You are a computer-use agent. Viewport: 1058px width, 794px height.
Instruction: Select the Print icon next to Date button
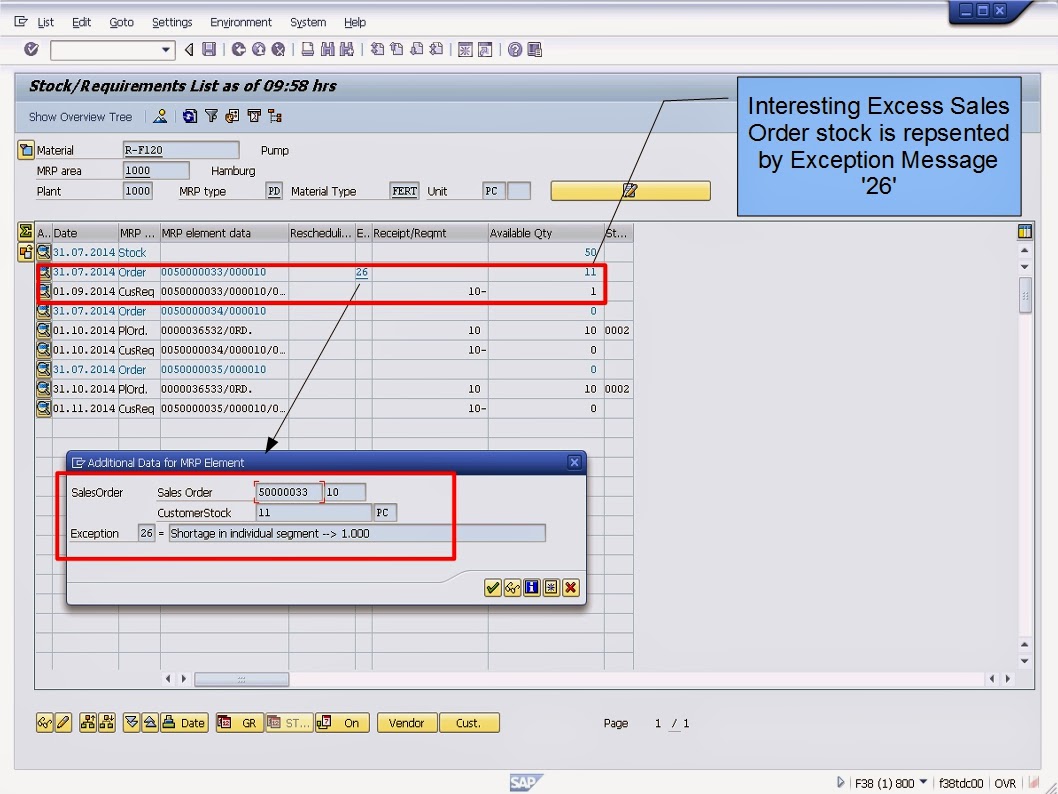click(169, 722)
